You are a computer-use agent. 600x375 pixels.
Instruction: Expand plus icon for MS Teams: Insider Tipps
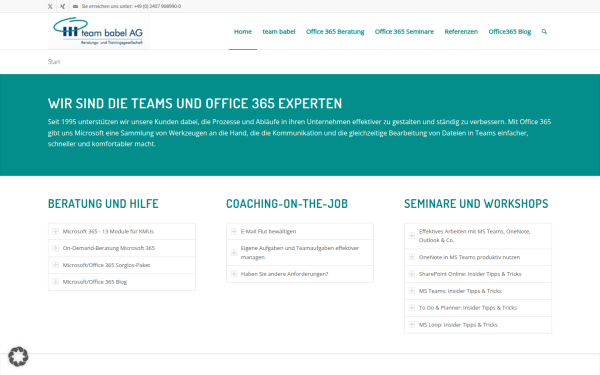point(412,291)
